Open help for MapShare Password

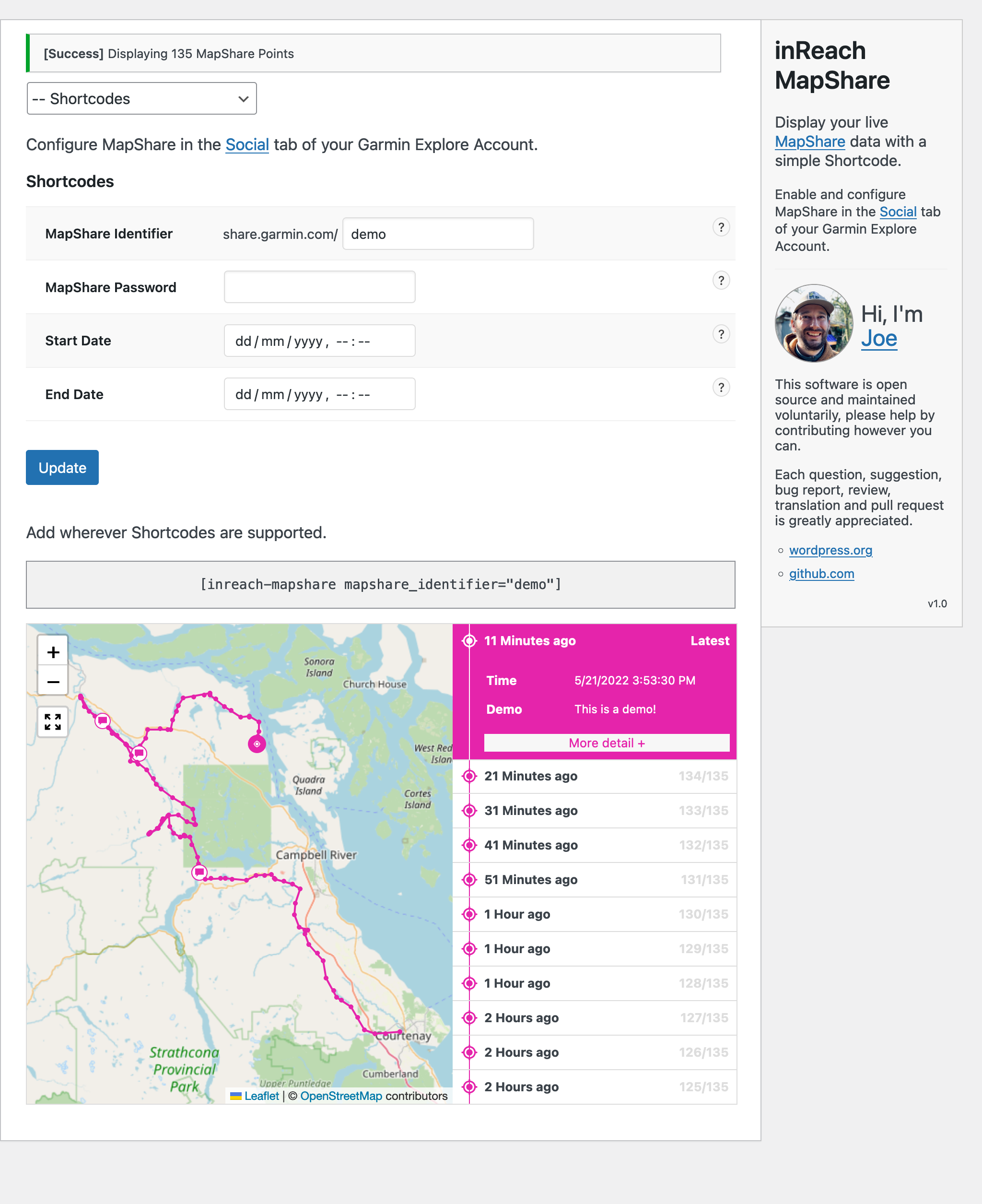click(x=721, y=281)
